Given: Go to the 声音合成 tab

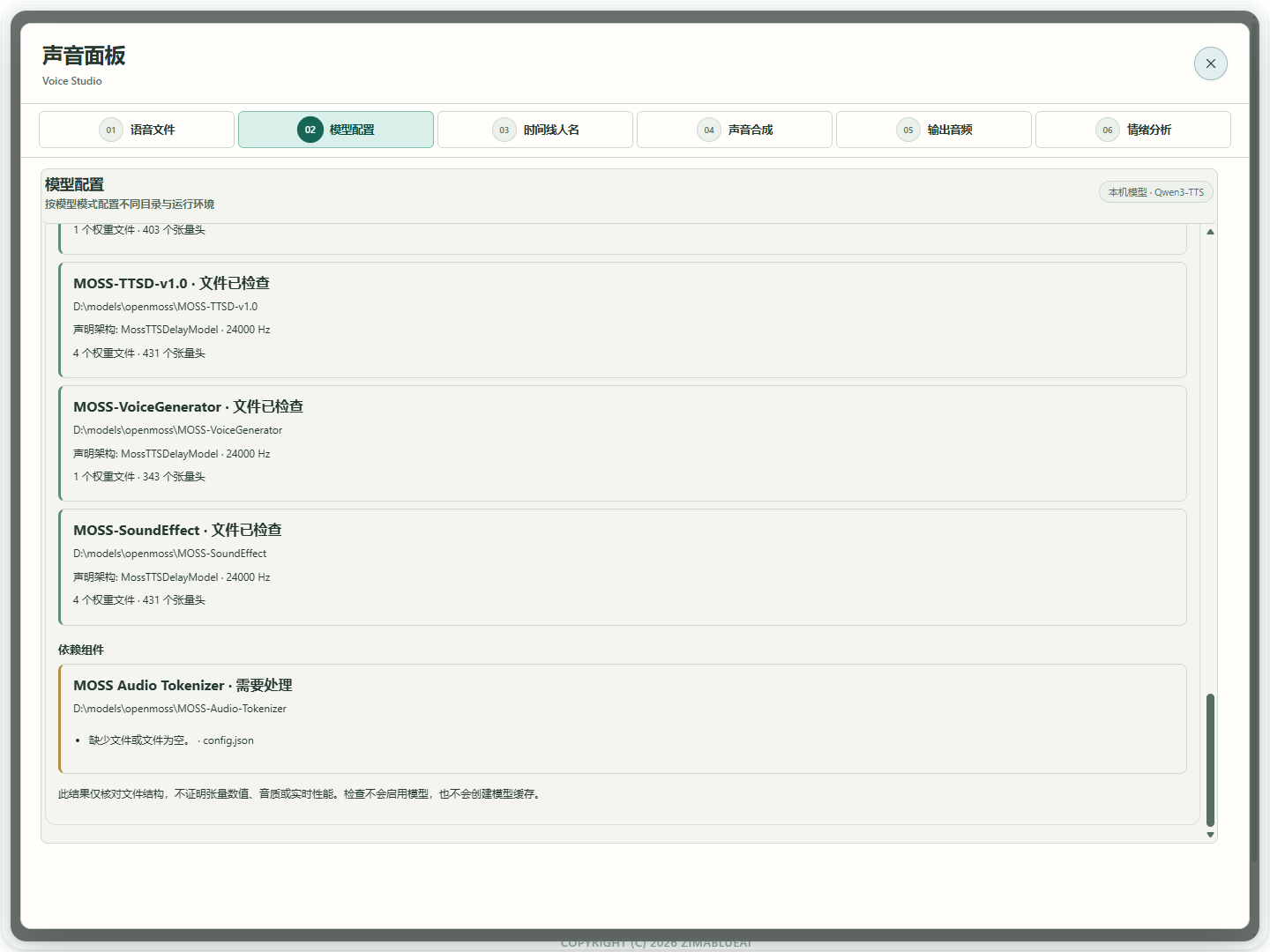Looking at the screenshot, I should (x=735, y=130).
